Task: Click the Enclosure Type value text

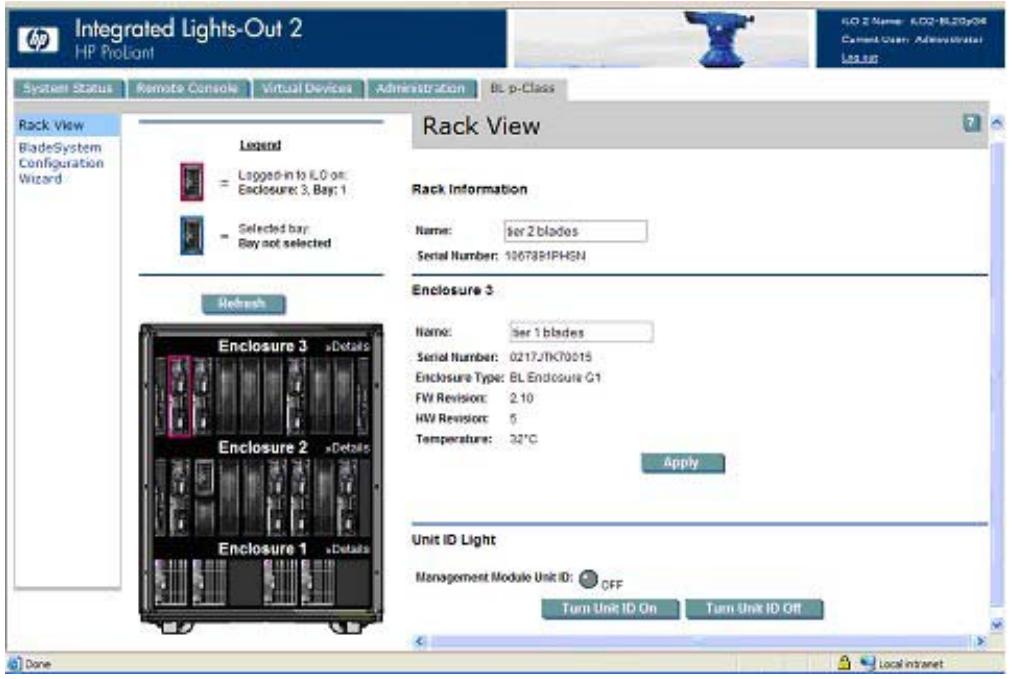Action: 555,378
